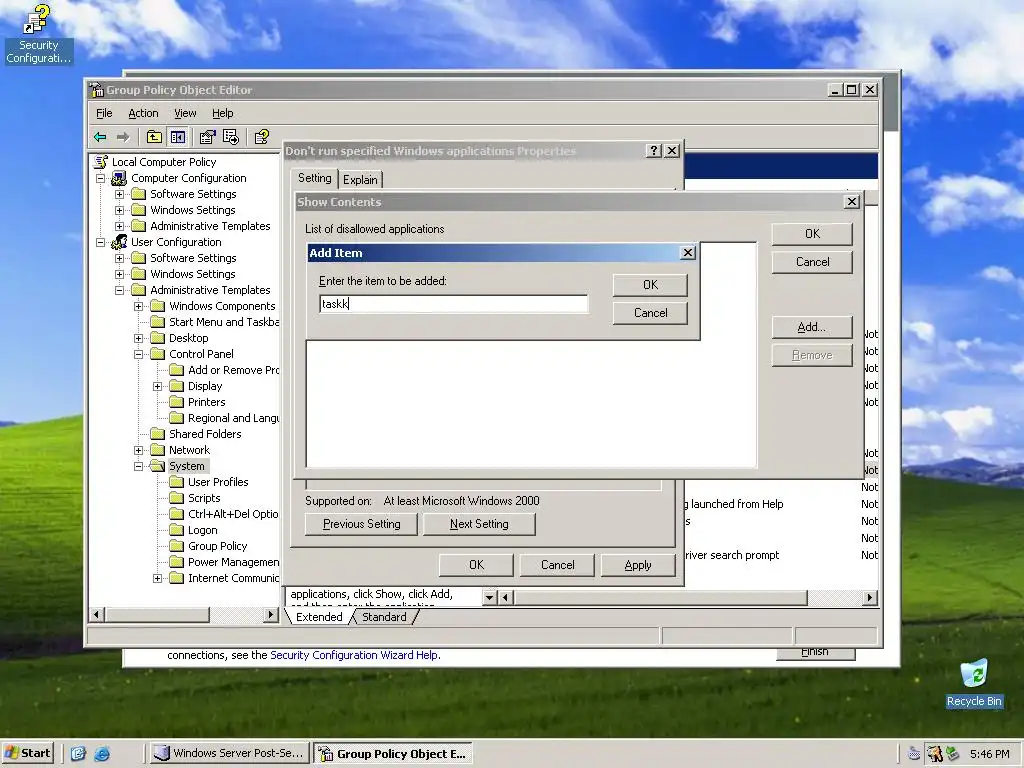Click OK in Show Contents dialog
1024x768 pixels.
[x=812, y=234]
